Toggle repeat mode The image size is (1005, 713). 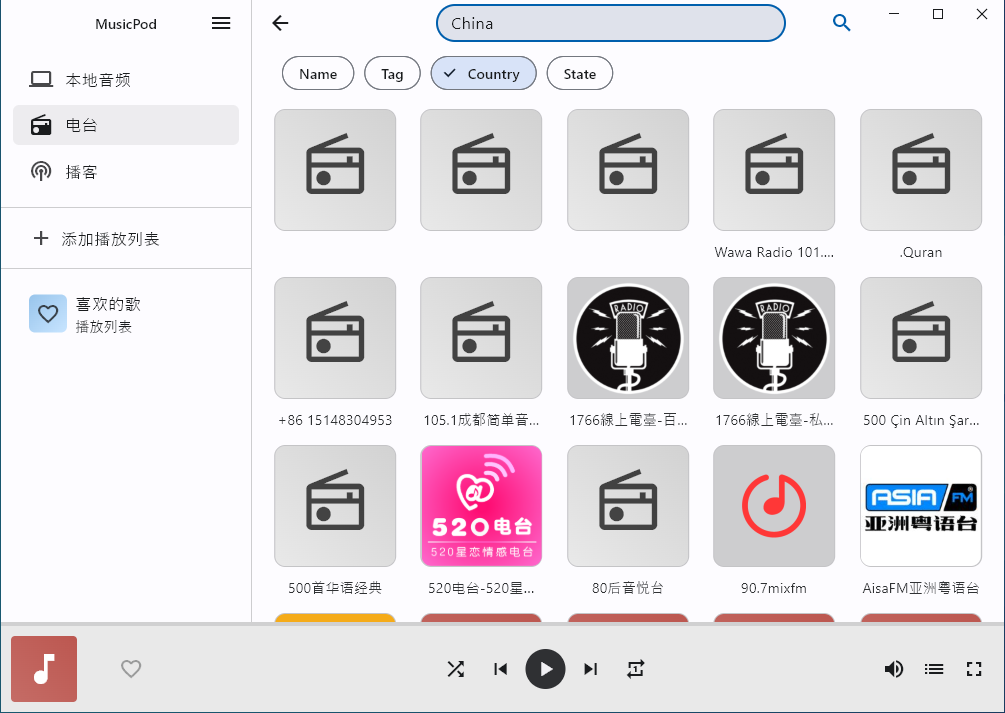click(635, 669)
